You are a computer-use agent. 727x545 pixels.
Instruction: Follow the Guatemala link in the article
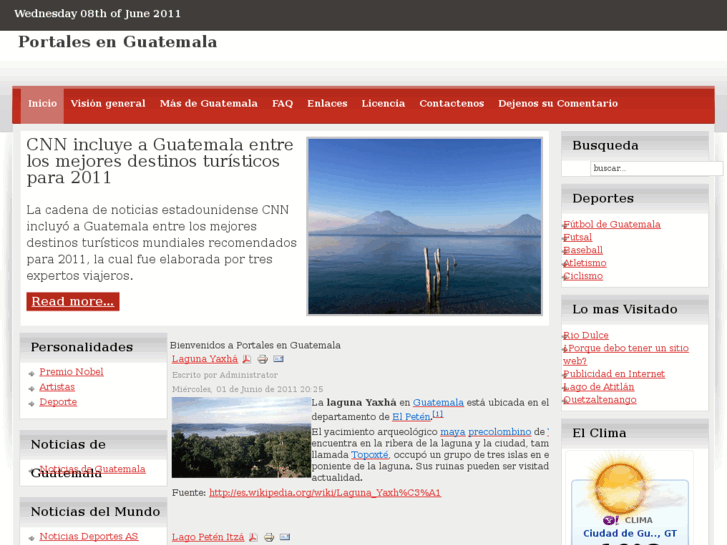point(438,403)
